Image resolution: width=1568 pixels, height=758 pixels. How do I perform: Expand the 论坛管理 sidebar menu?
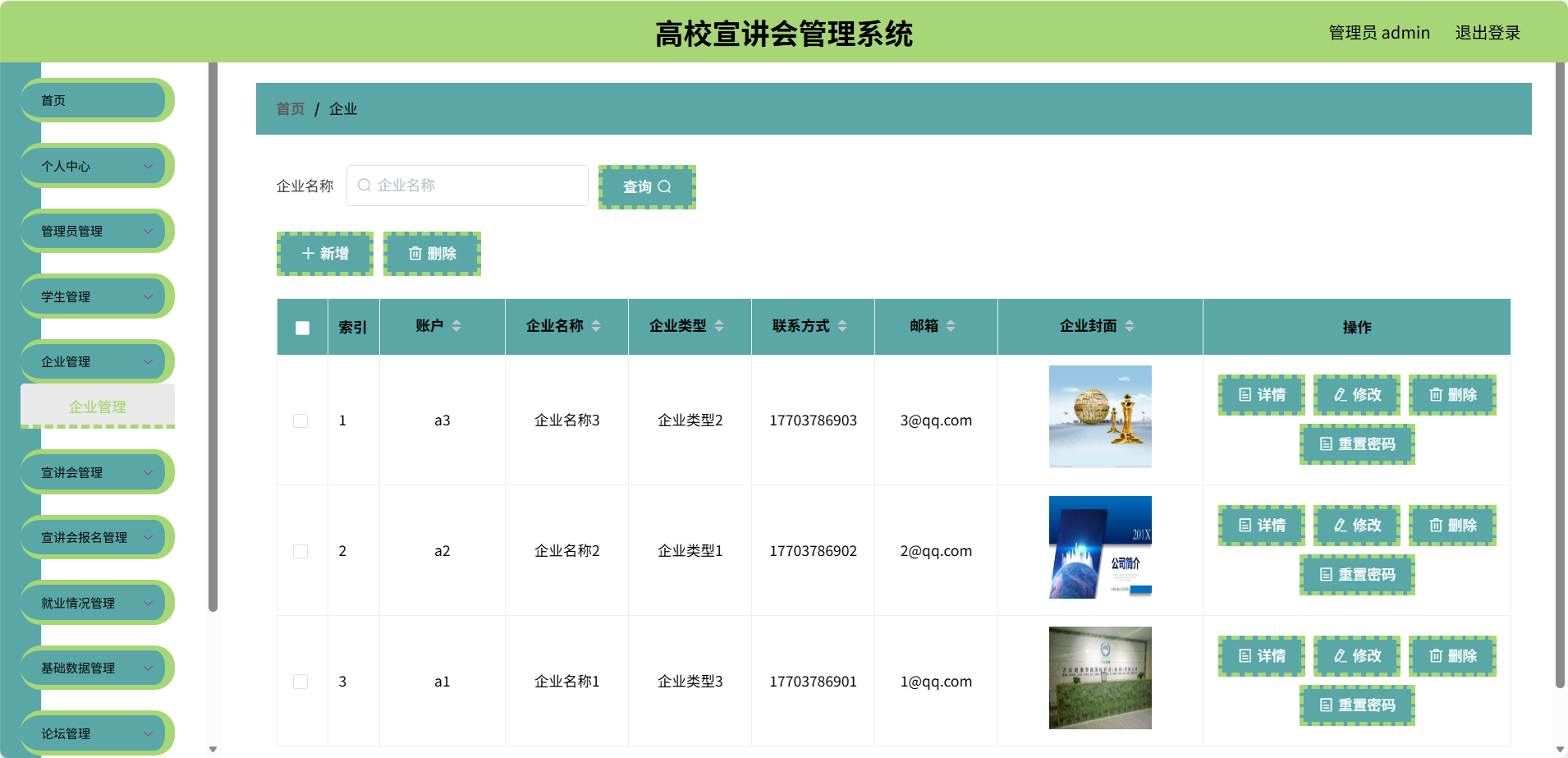pos(97,733)
